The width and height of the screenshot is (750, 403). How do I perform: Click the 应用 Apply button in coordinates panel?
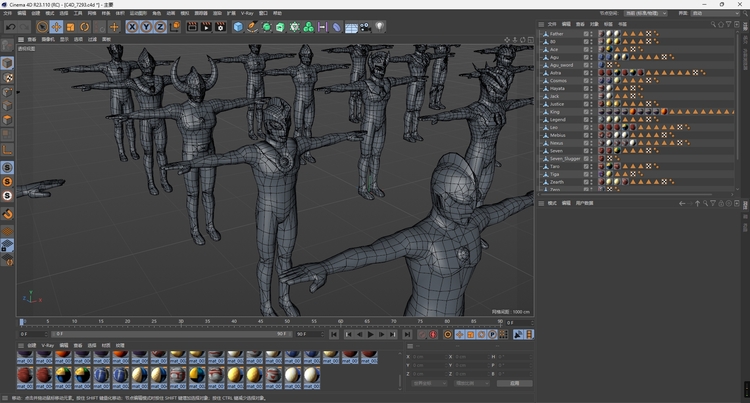click(514, 383)
